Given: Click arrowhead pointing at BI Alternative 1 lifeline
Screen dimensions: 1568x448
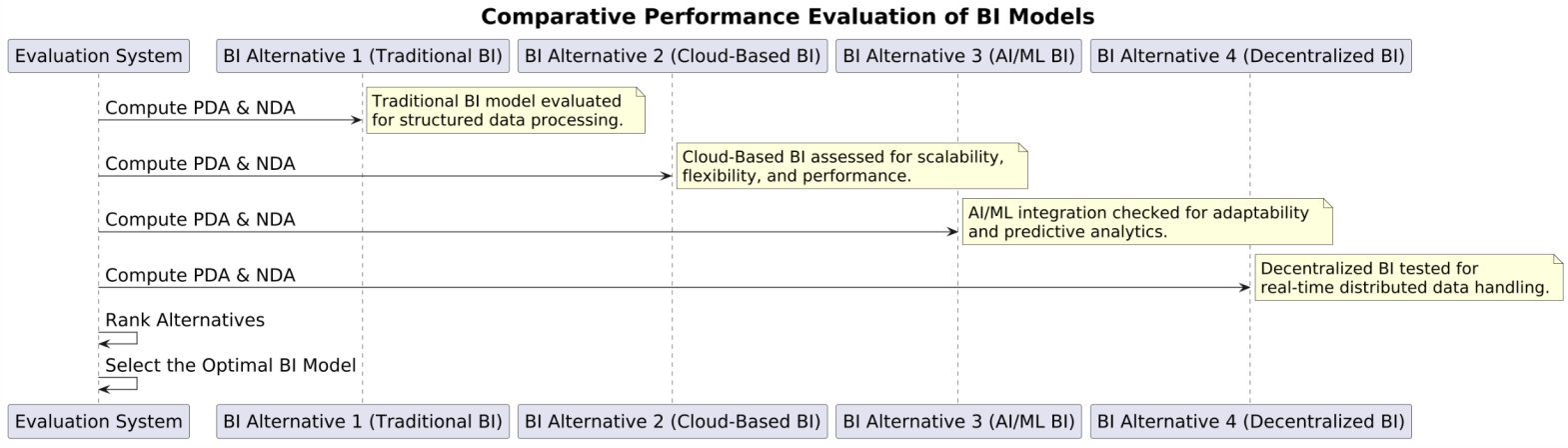Looking at the screenshot, I should (356, 120).
